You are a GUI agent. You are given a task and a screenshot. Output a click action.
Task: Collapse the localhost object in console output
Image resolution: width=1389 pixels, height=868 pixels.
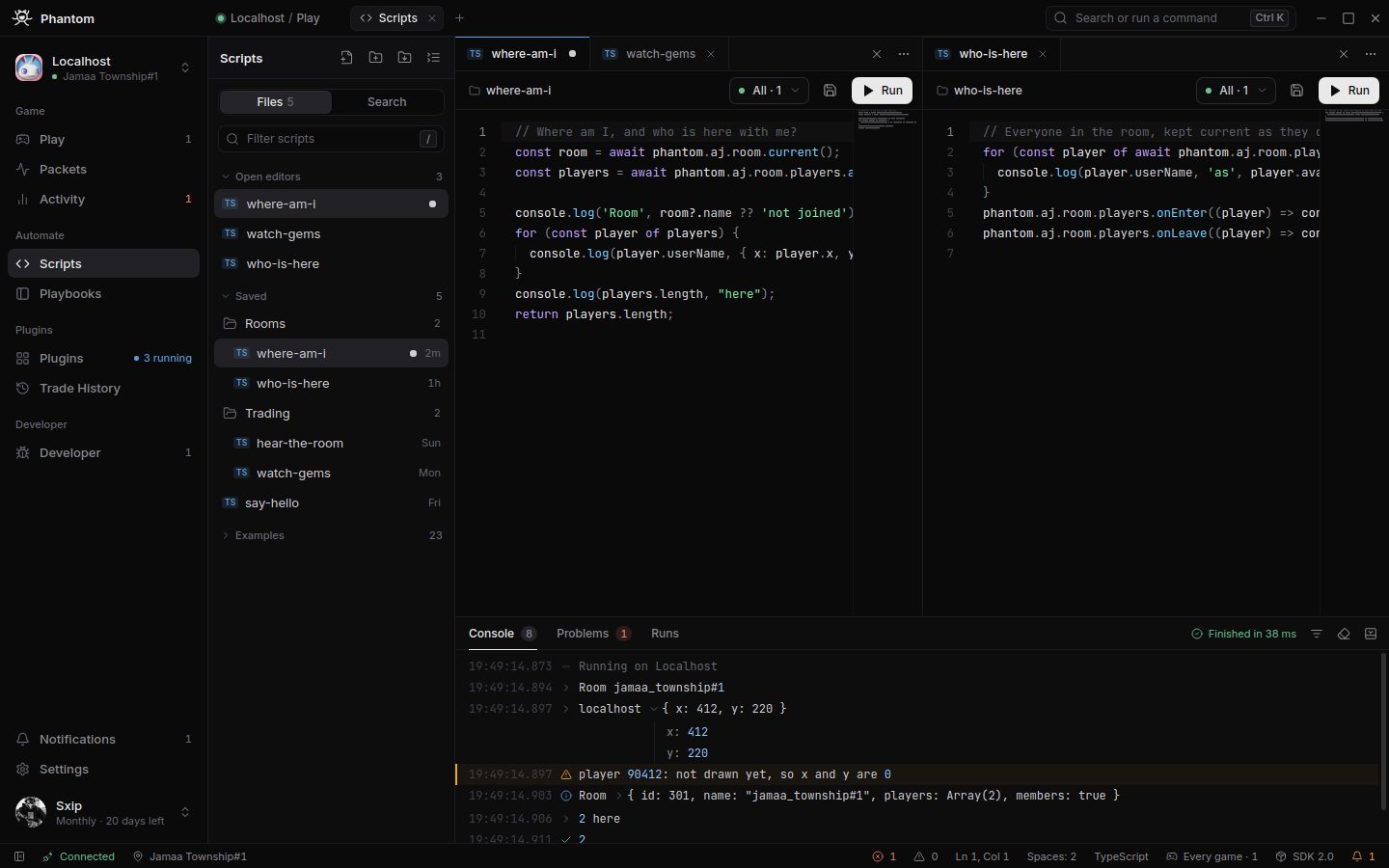point(654,709)
